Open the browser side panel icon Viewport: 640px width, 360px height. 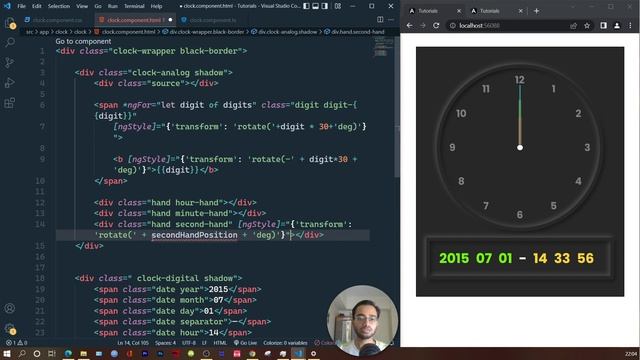pyautogui.click(x=603, y=25)
